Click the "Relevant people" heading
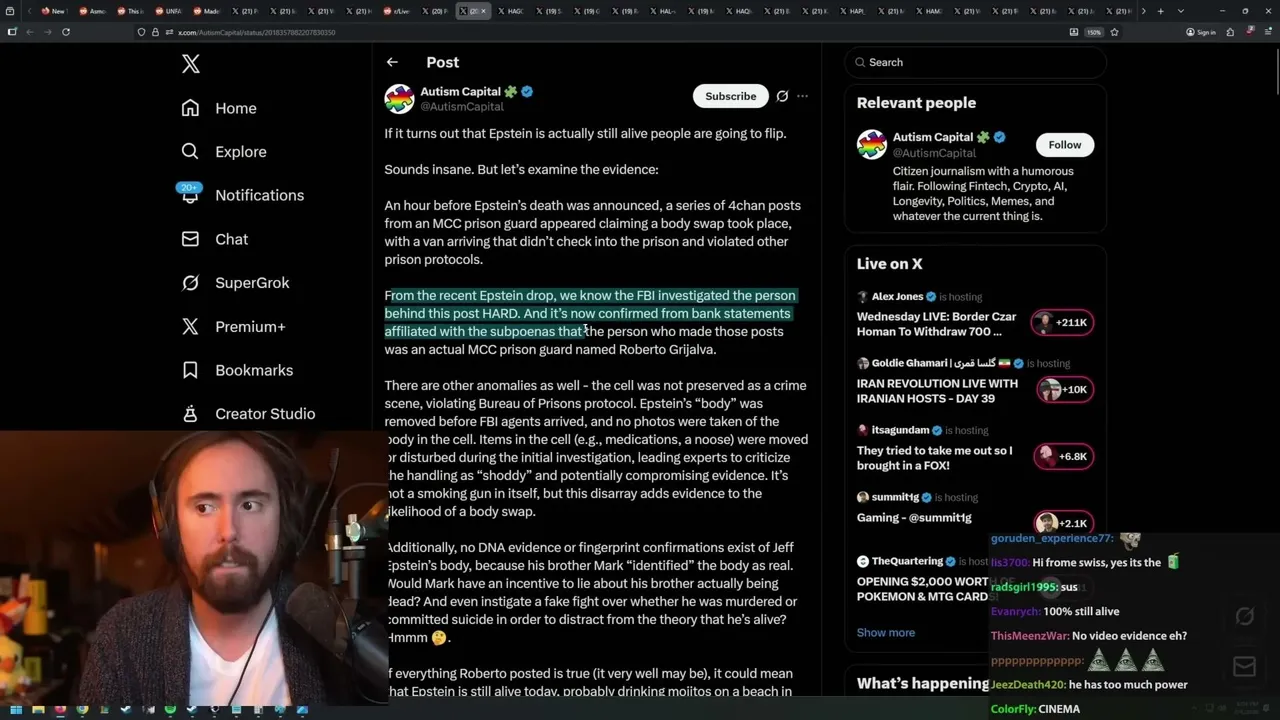Viewport: 1280px width, 720px height. pos(916,103)
